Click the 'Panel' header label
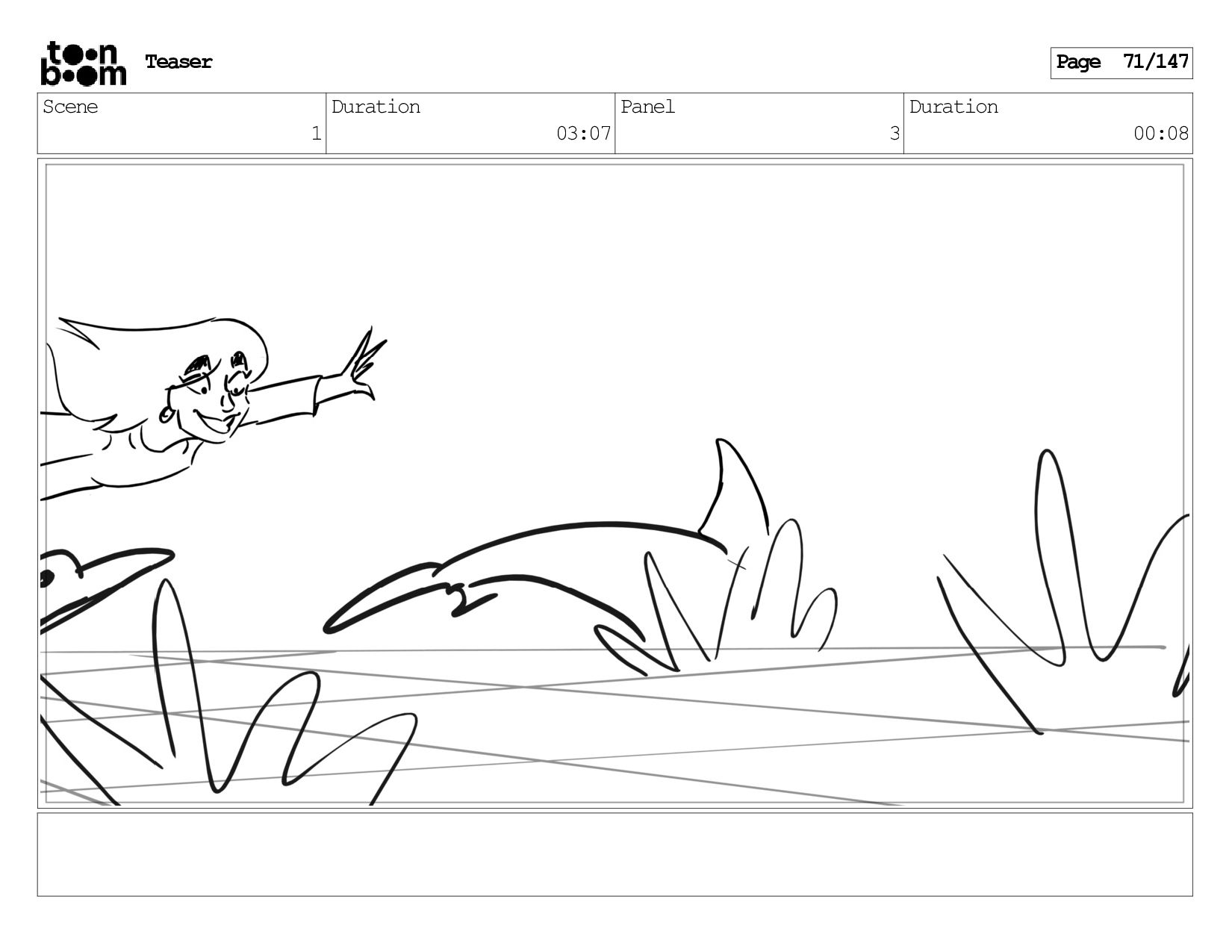Screen dimensions: 1232x952 [x=647, y=107]
